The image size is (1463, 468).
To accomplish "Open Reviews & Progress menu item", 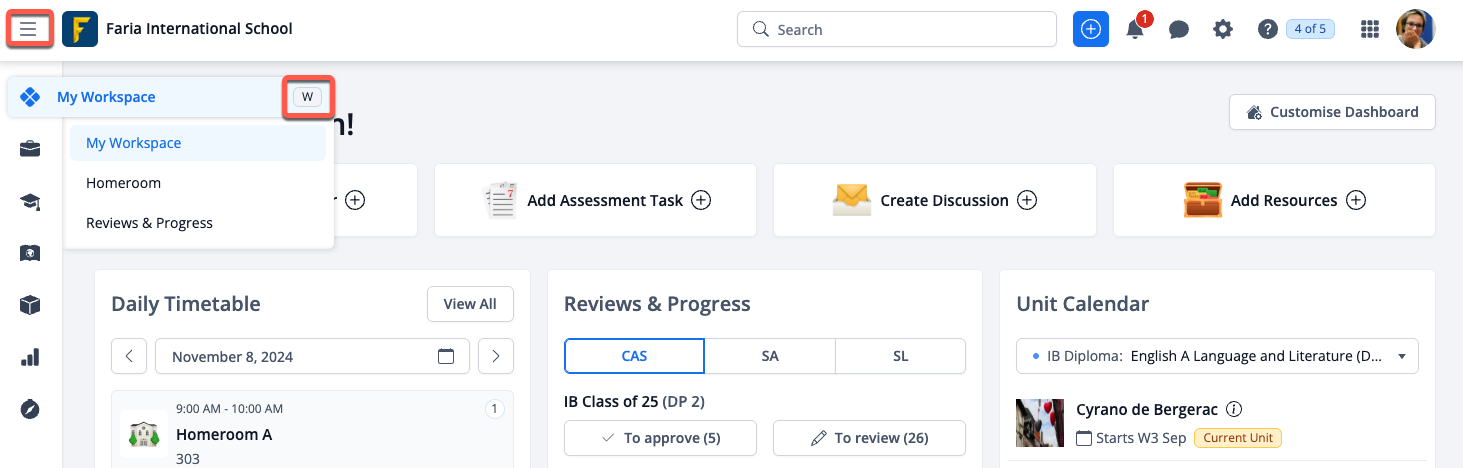I will point(149,223).
